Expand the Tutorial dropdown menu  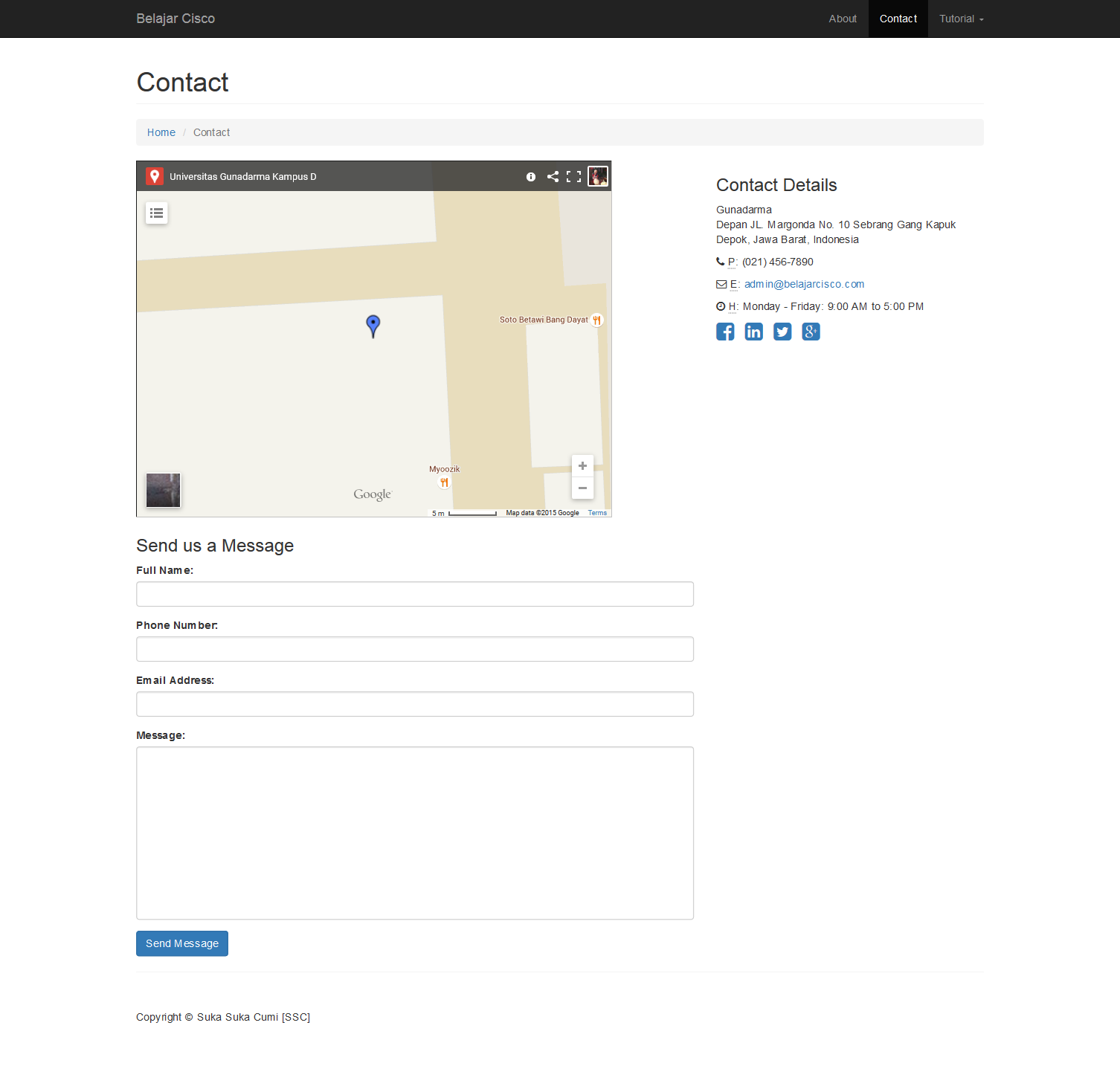(x=961, y=19)
